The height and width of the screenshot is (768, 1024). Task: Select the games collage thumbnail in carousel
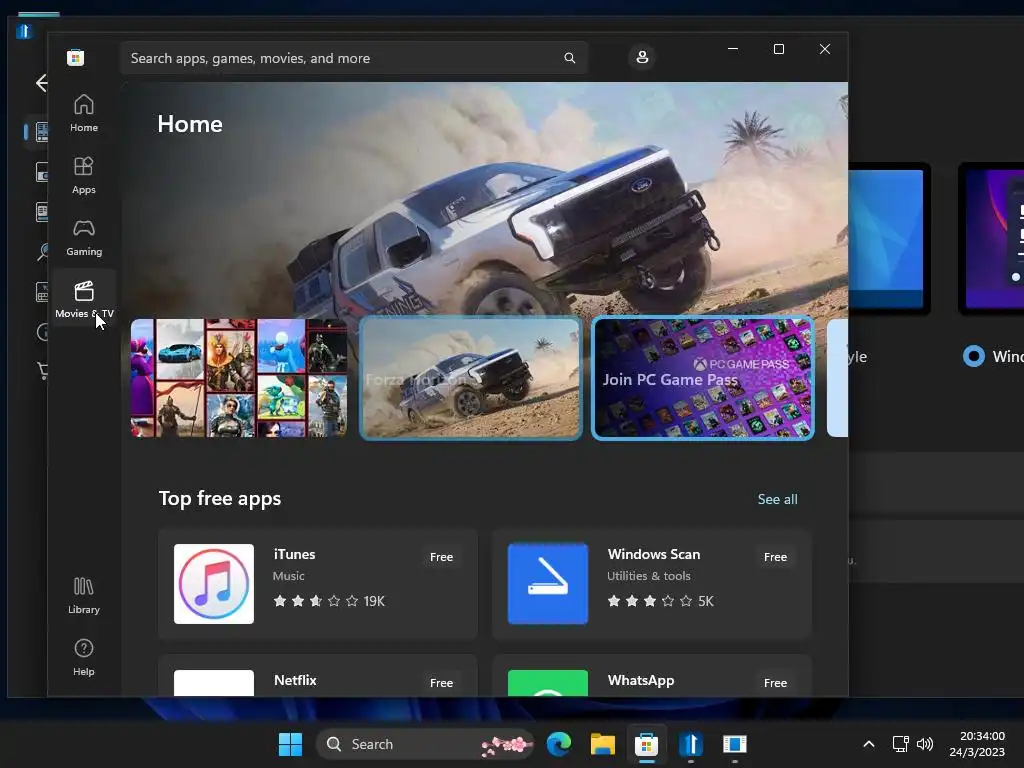[239, 378]
